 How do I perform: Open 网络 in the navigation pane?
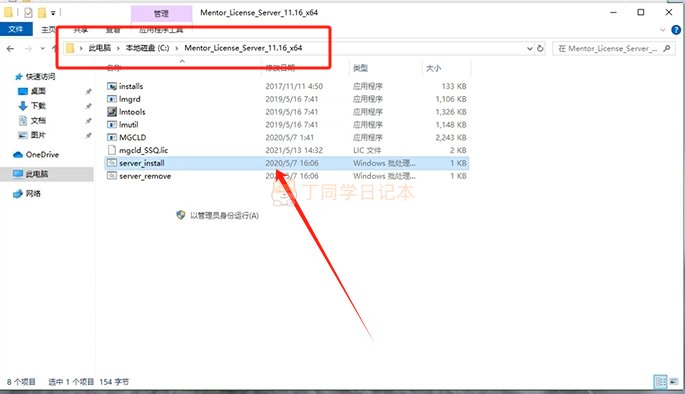pyautogui.click(x=33, y=194)
